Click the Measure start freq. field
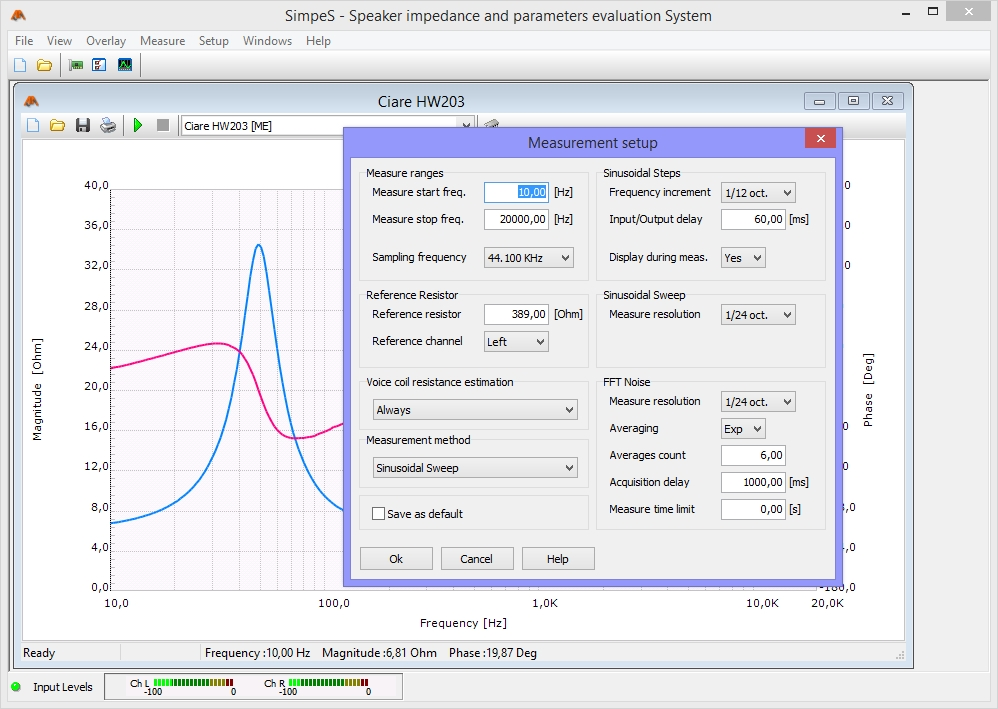 tap(516, 192)
